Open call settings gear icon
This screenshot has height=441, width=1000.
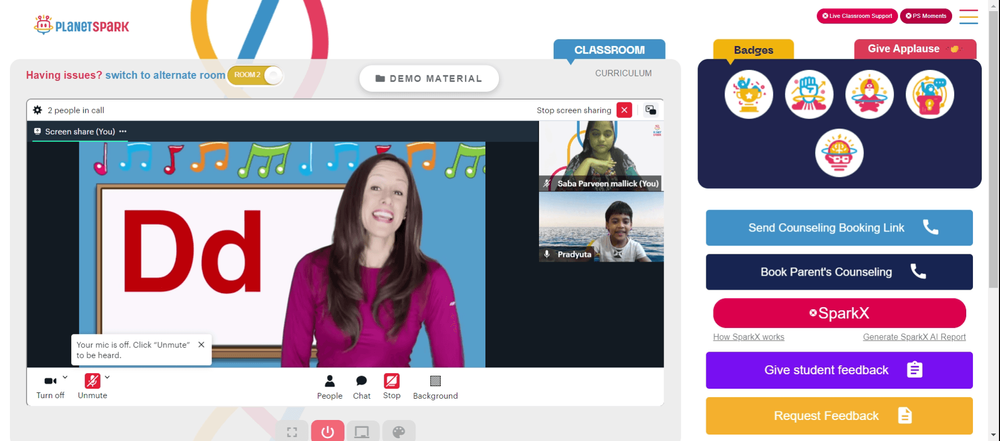point(38,110)
